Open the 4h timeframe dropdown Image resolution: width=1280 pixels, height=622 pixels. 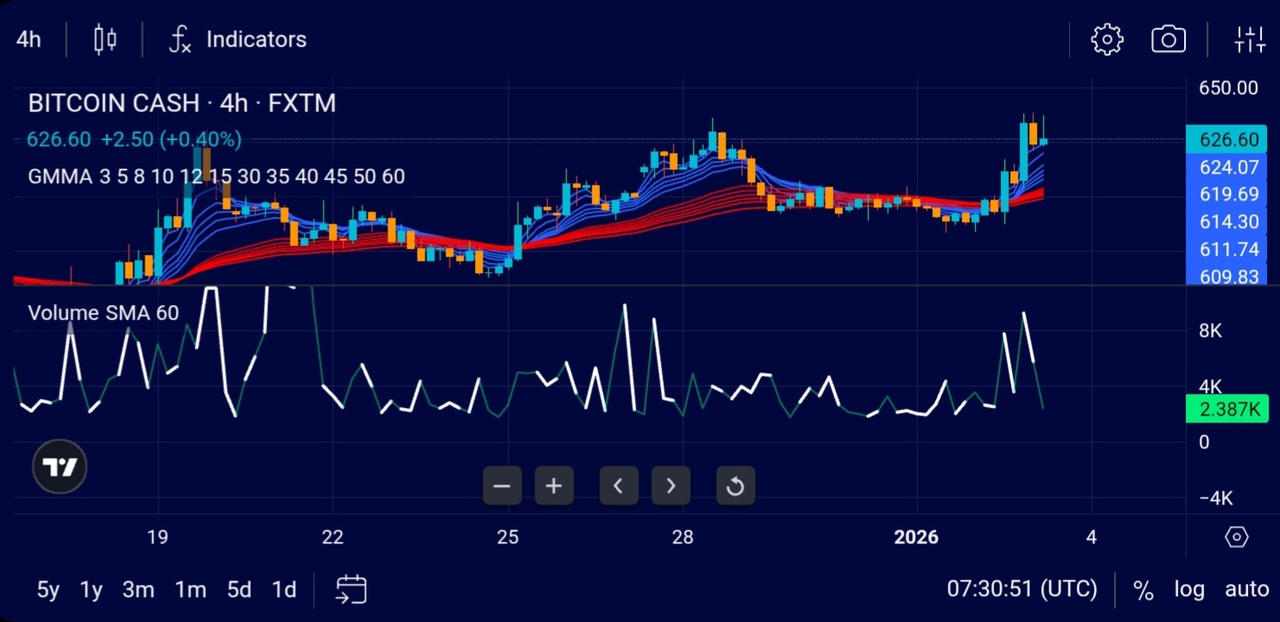[29, 40]
